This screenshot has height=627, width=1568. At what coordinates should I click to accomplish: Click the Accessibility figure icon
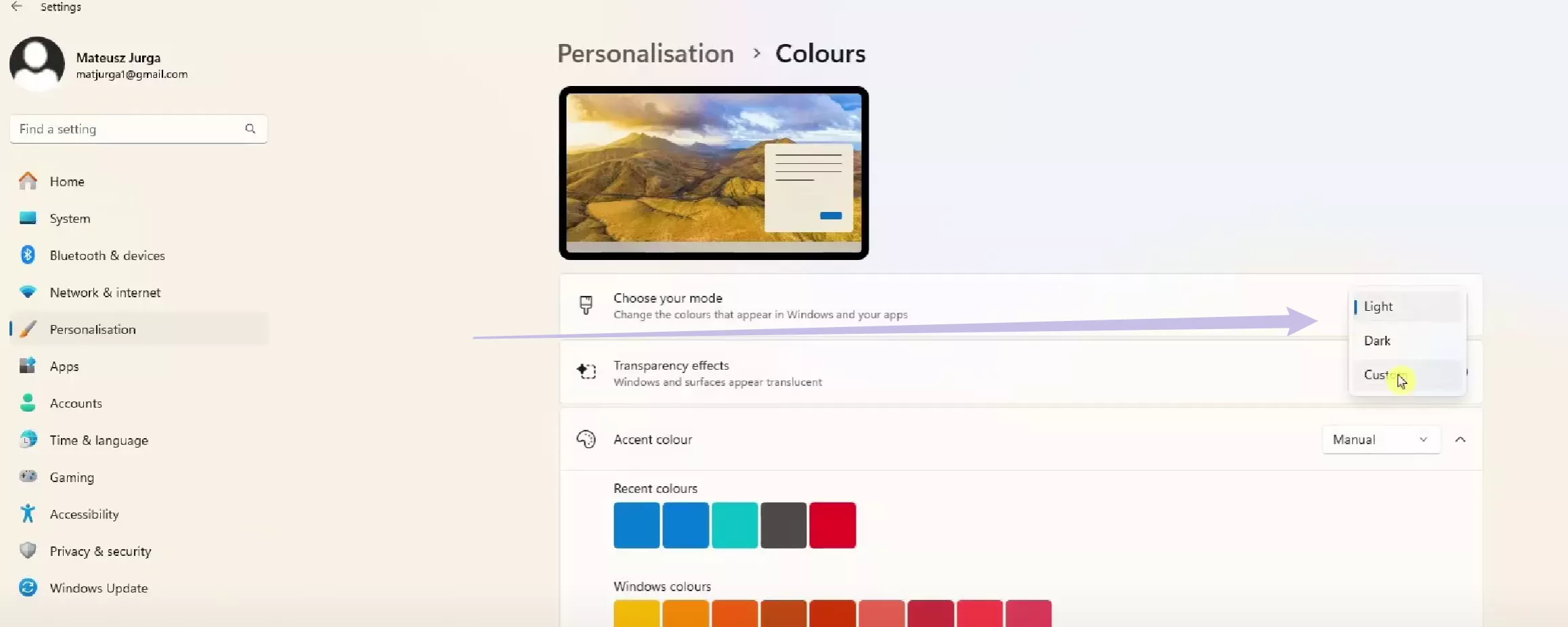click(28, 513)
